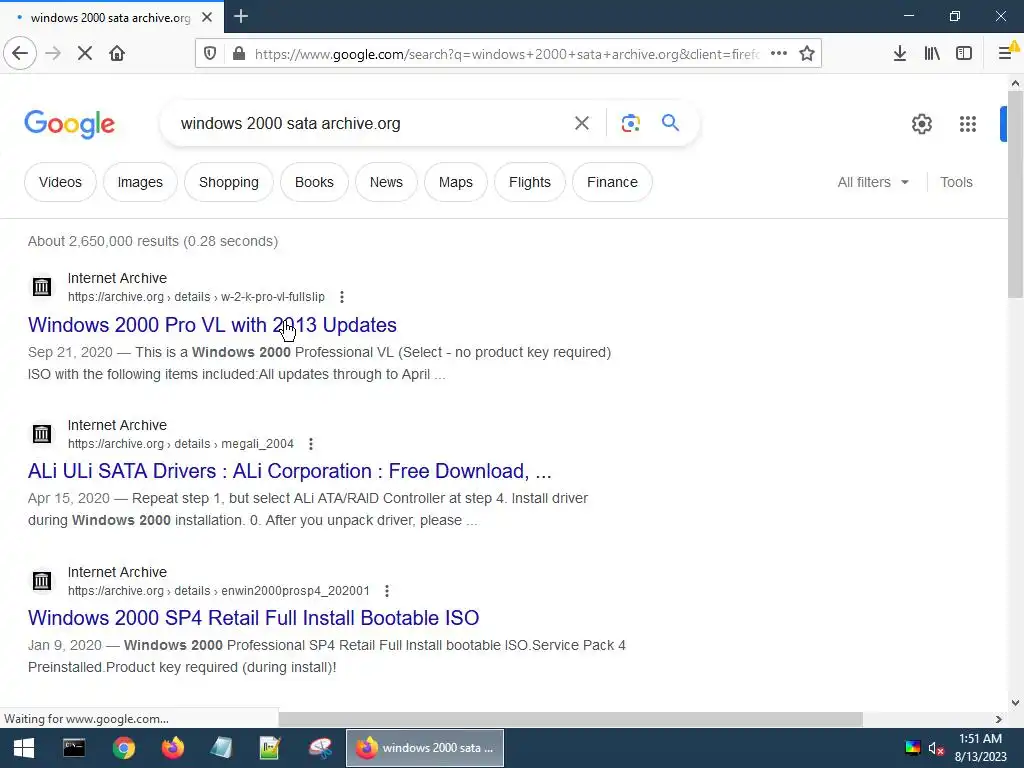Click favicon beside ALi ULi SATA result

(42, 434)
